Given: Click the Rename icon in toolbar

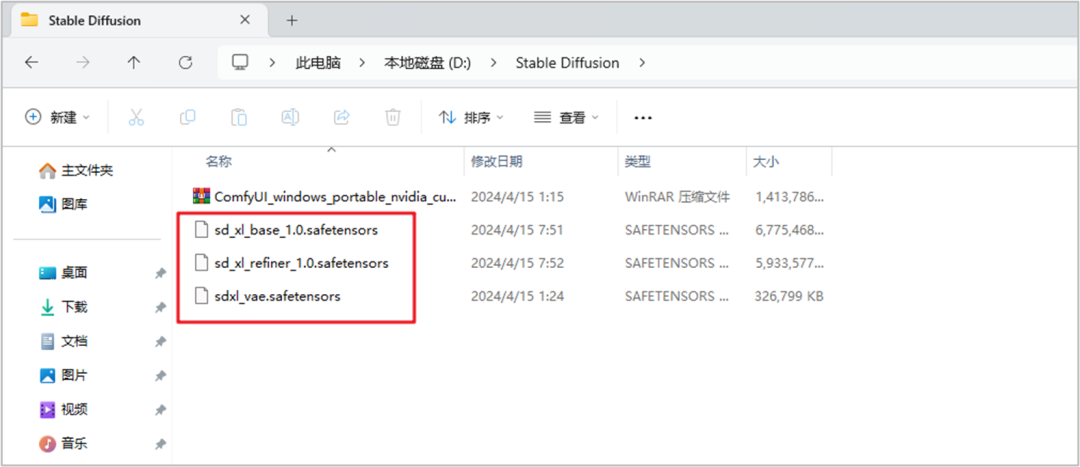Looking at the screenshot, I should [x=290, y=117].
